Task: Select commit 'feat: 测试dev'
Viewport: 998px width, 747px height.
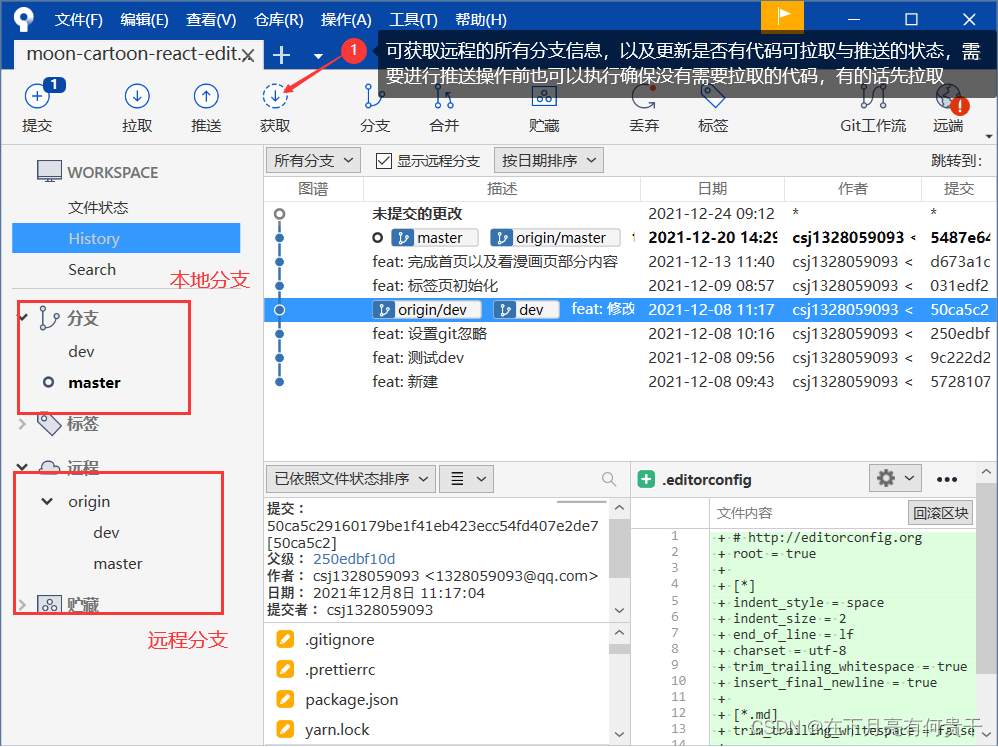Action: [630, 358]
